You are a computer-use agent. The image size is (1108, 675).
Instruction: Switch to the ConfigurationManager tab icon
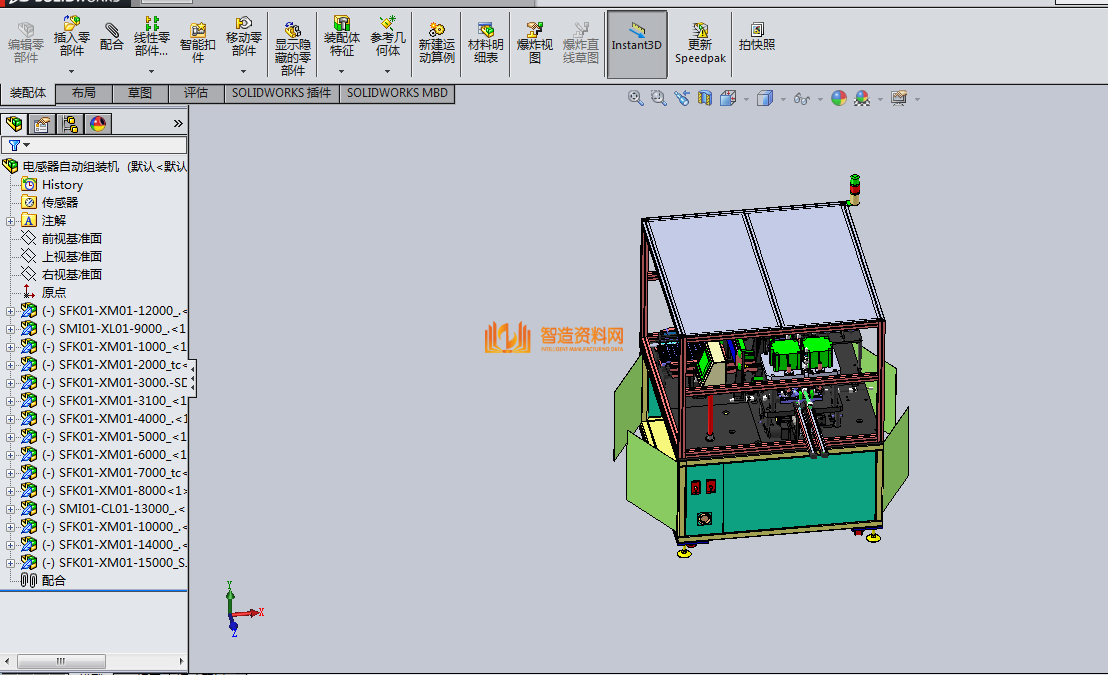(70, 124)
